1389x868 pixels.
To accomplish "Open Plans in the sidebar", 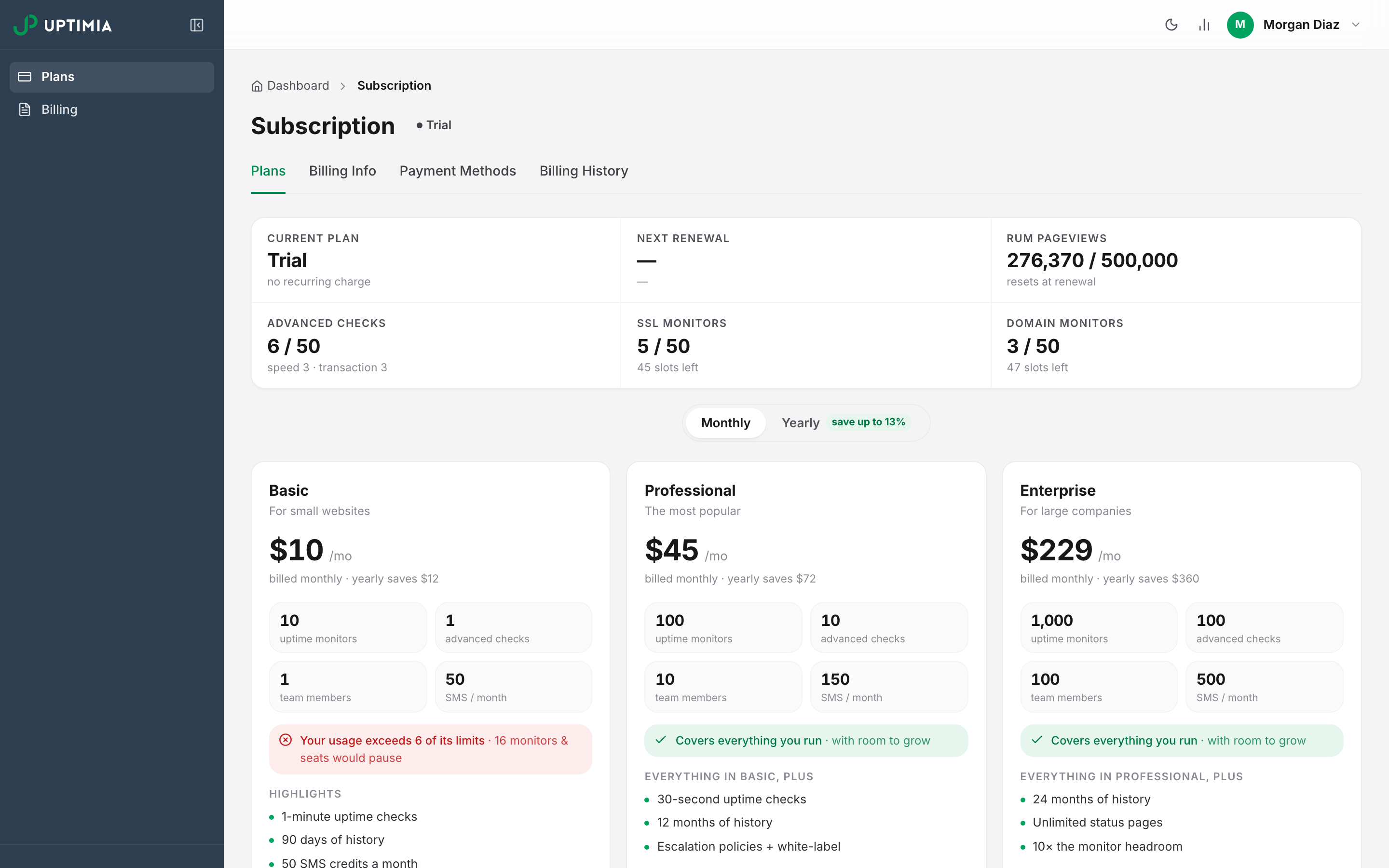I will 112,77.
